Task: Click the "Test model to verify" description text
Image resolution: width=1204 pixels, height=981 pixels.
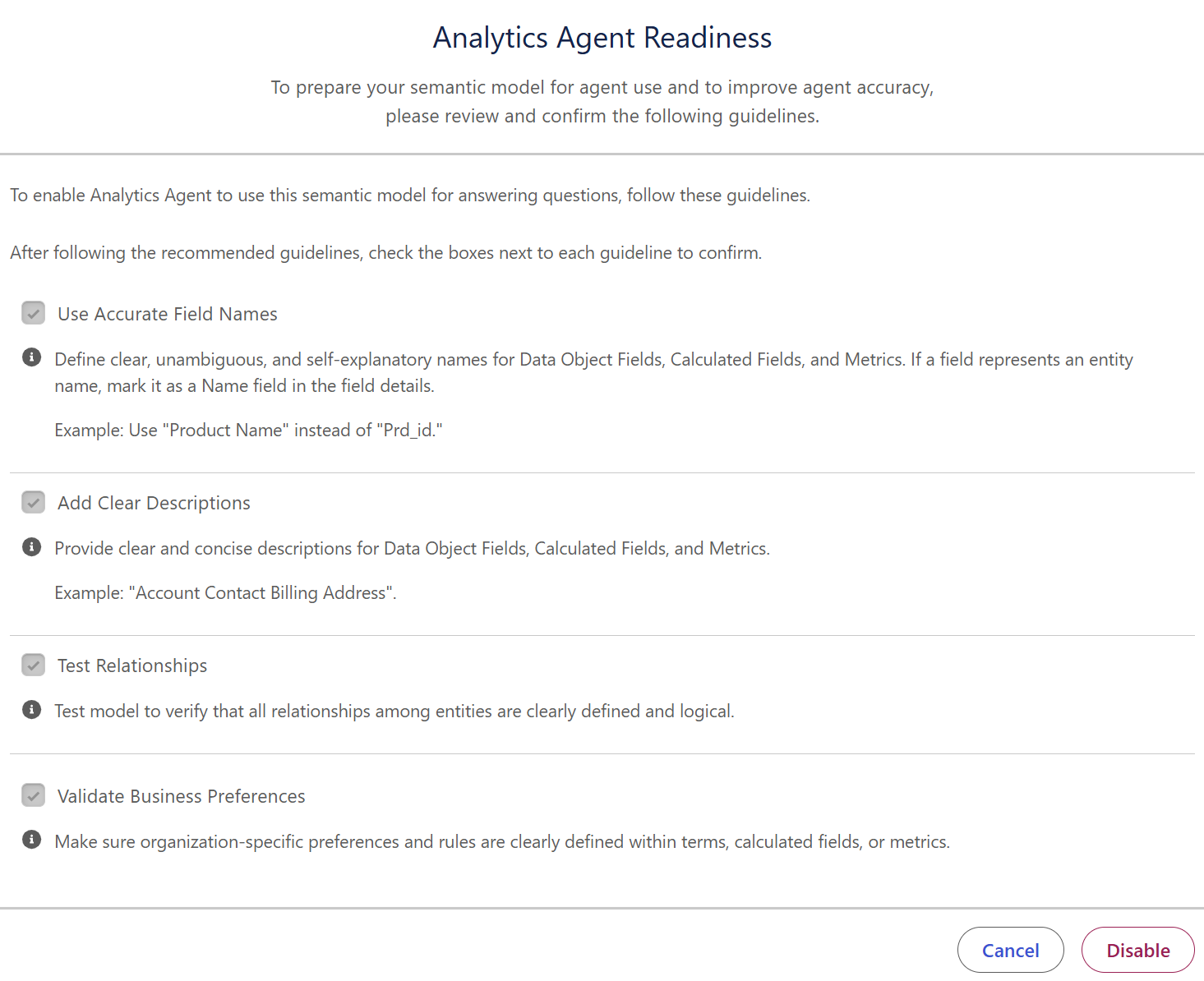Action: point(394,712)
